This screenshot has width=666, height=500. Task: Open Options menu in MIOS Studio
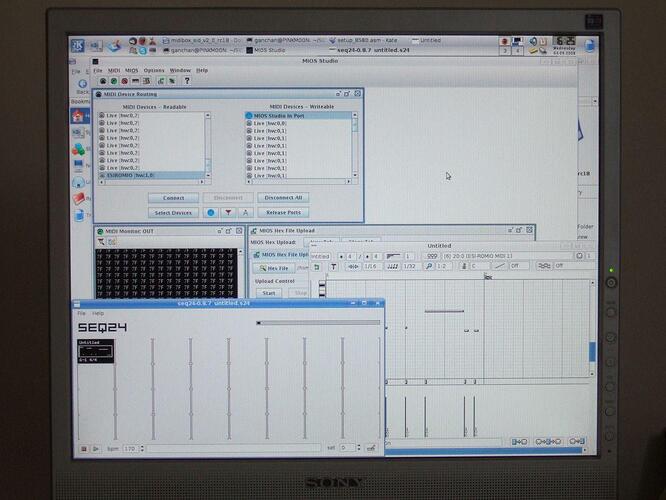pyautogui.click(x=154, y=71)
